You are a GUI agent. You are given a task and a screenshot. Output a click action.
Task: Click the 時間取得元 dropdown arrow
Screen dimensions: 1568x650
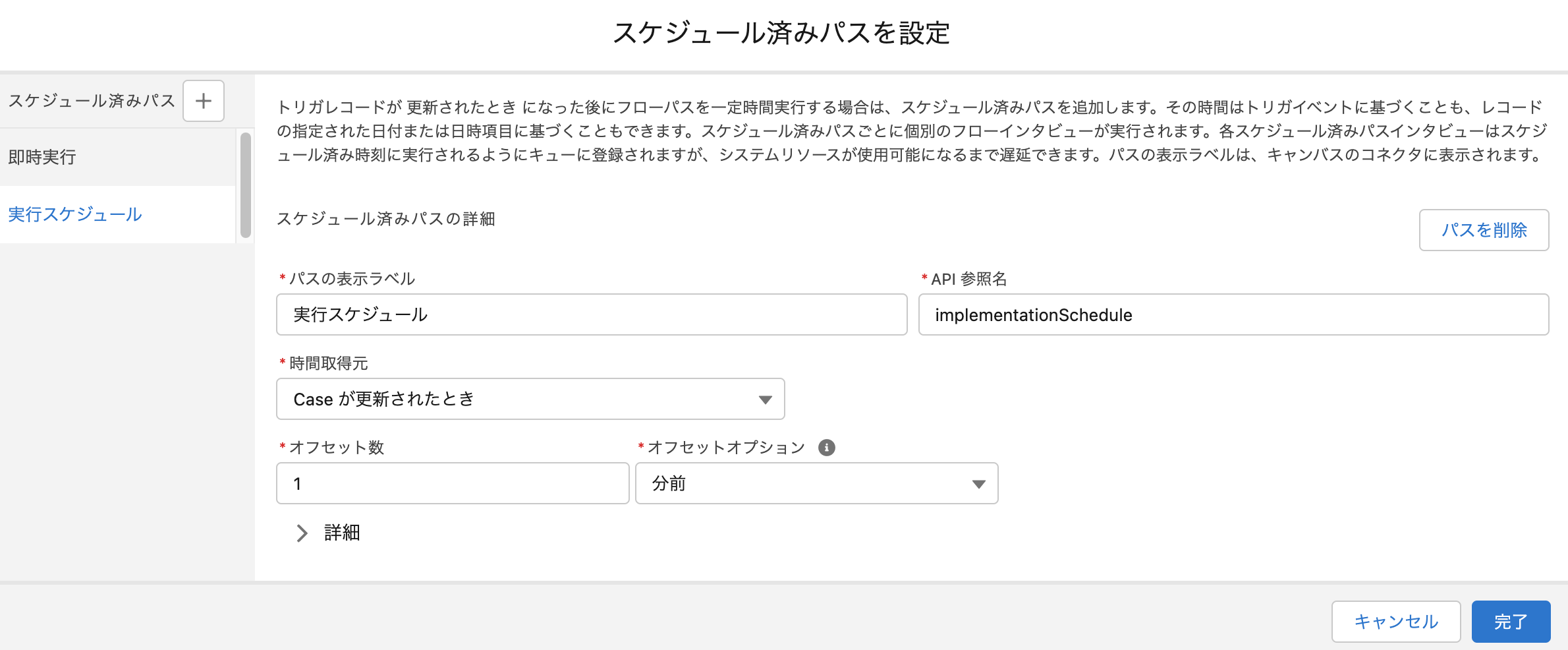pyautogui.click(x=764, y=398)
